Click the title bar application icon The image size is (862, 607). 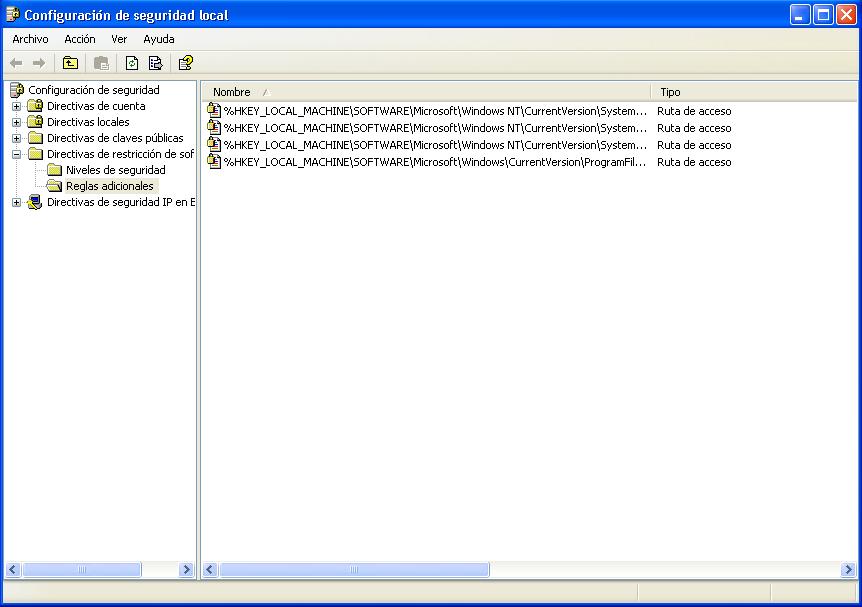click(12, 14)
